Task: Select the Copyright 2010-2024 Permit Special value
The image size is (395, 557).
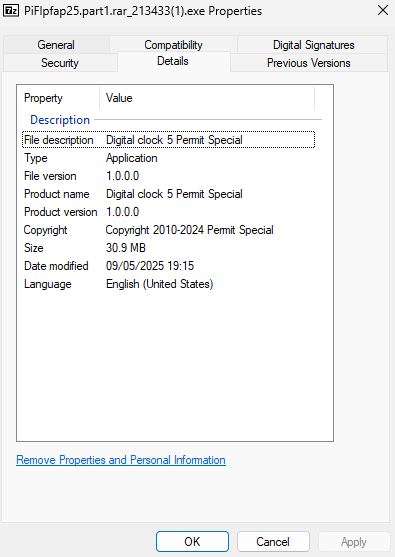Action: coord(189,230)
